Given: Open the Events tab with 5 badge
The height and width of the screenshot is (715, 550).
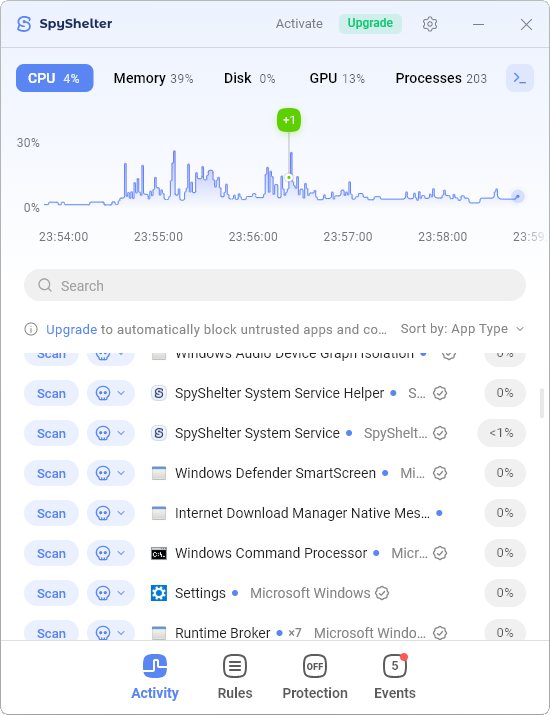Looking at the screenshot, I should pos(394,677).
